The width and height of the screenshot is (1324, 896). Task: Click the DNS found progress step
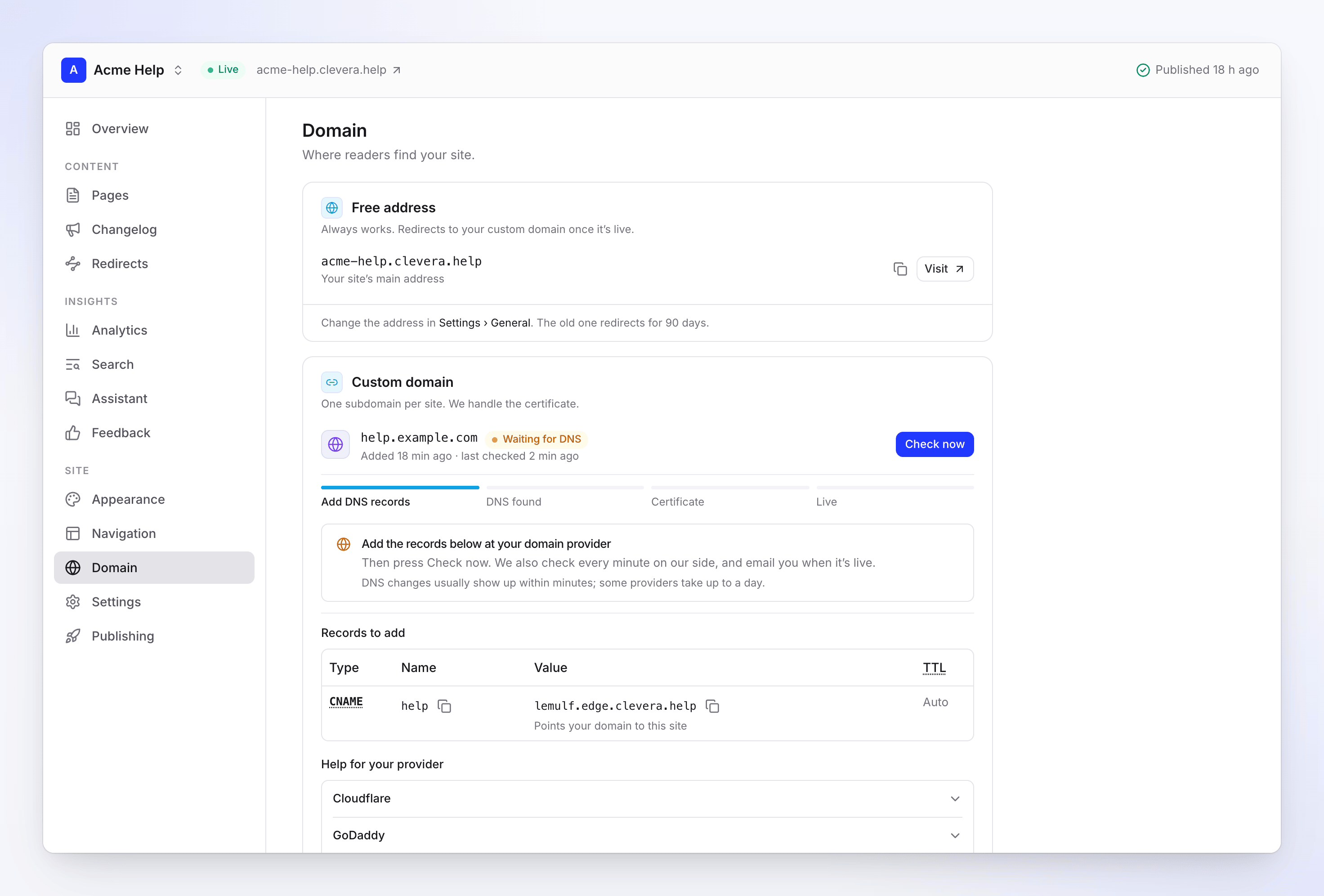pyautogui.click(x=564, y=497)
